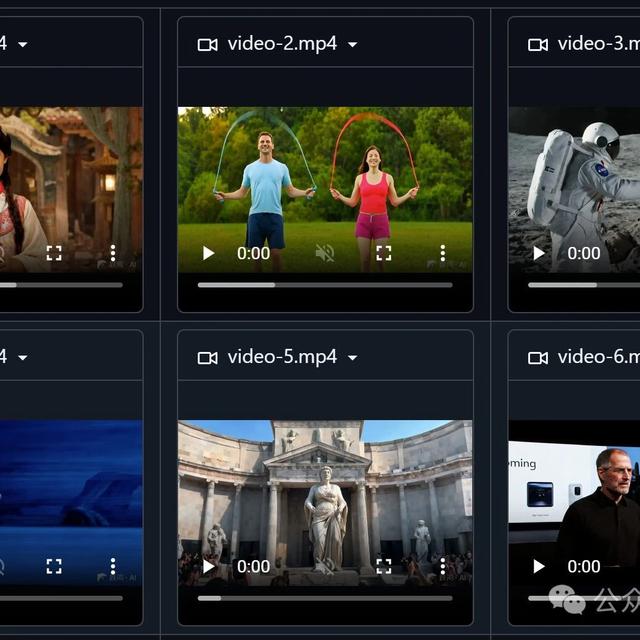
Task: Open more options menu on video-5.mp4
Action: pos(442,566)
